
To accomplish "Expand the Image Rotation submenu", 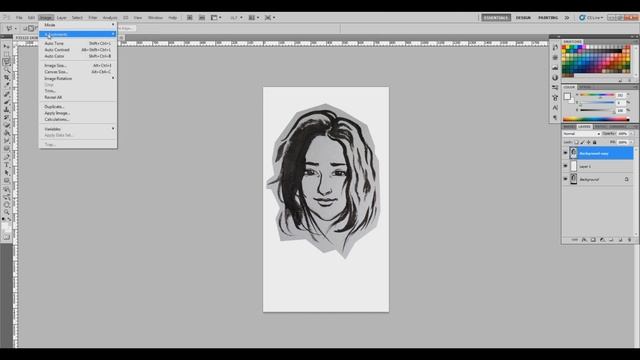I will pyautogui.click(x=78, y=78).
